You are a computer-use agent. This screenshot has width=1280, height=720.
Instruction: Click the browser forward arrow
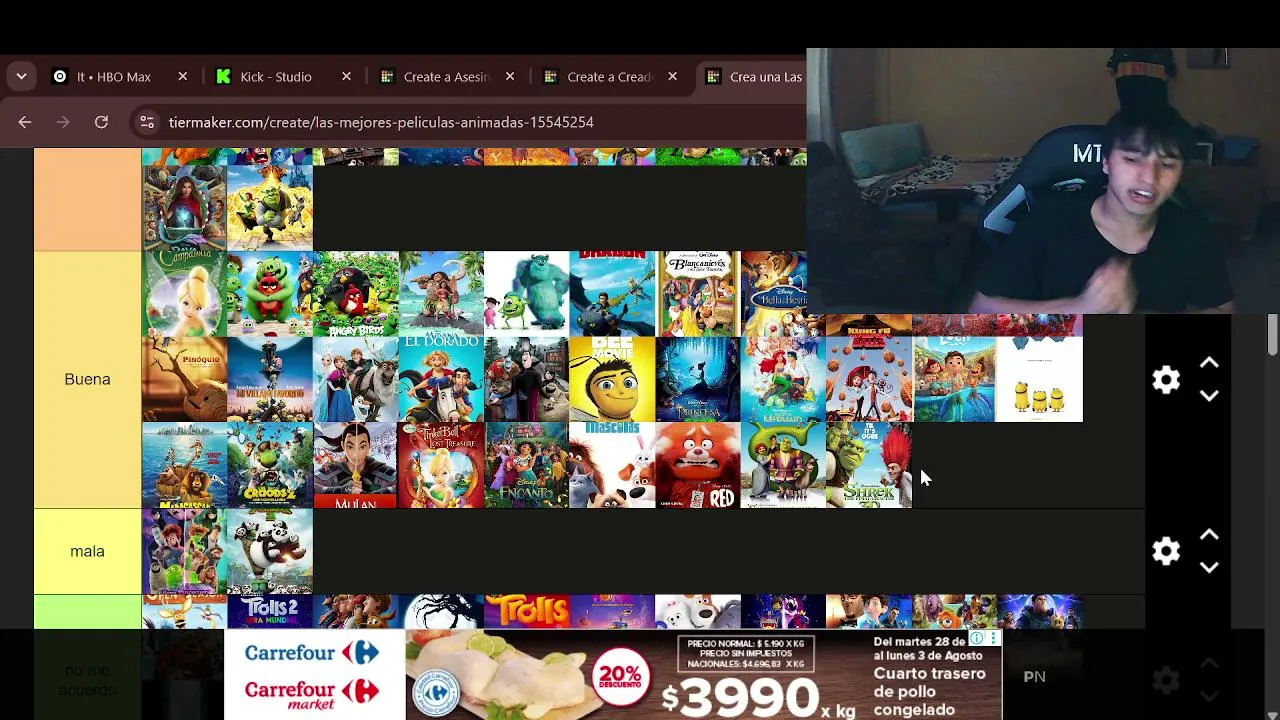point(63,122)
